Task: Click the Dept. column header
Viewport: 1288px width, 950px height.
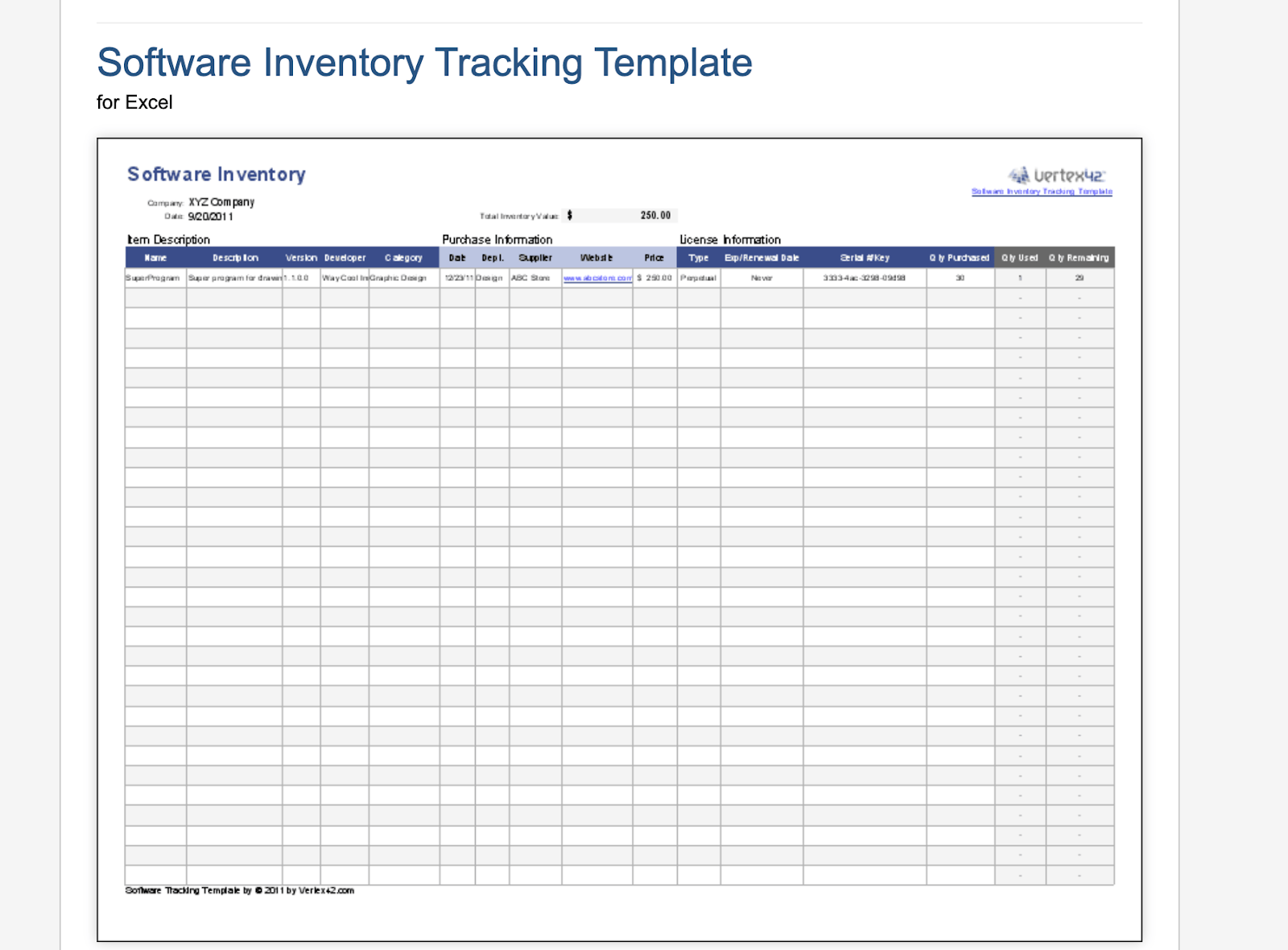Action: 492,258
